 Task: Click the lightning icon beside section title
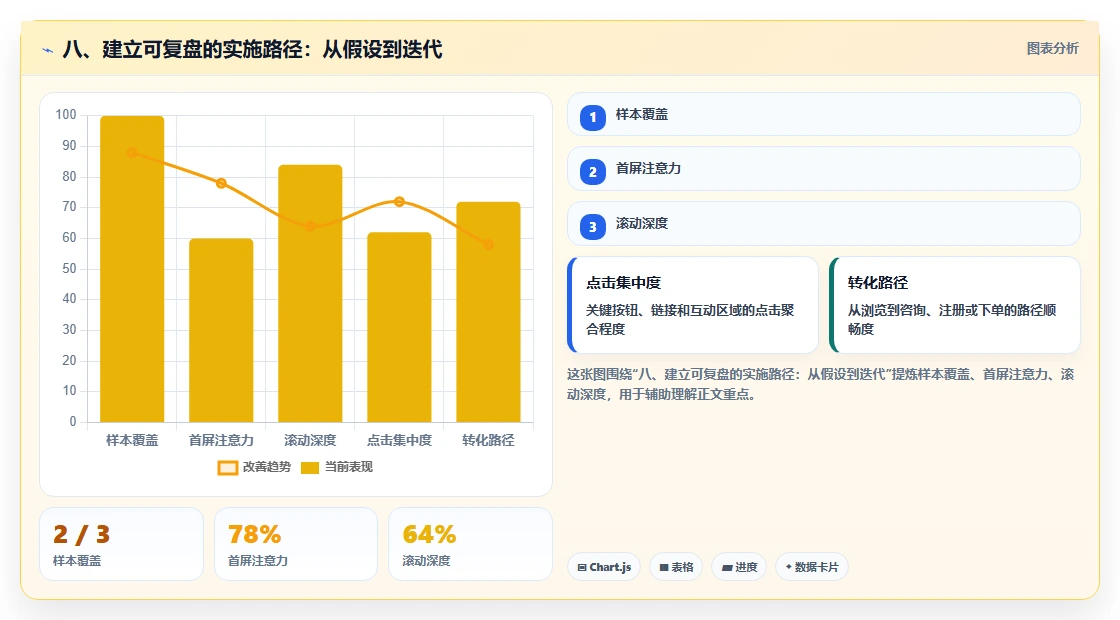click(48, 50)
